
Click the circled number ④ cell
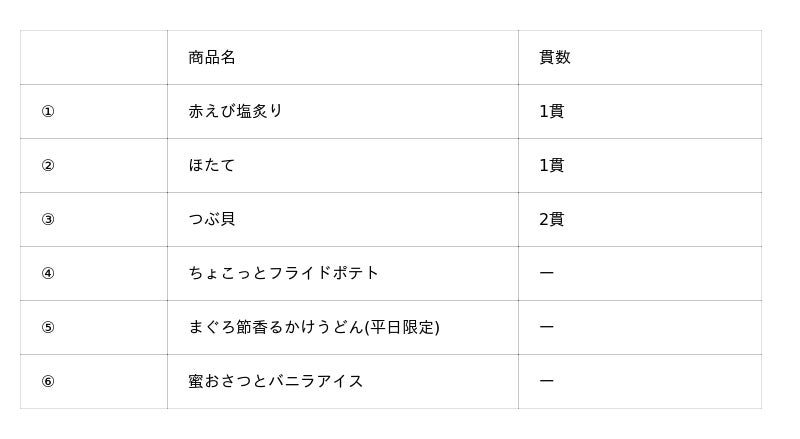coord(48,274)
